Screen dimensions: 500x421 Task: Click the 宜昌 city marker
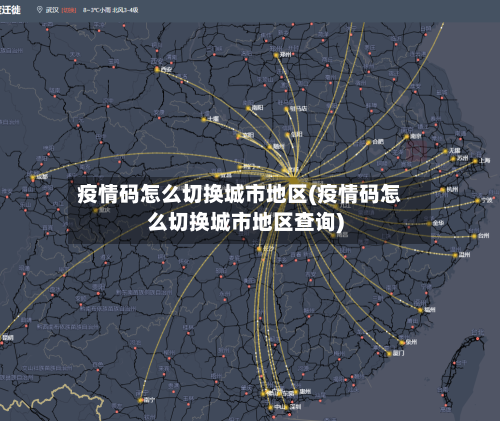pos(217,176)
